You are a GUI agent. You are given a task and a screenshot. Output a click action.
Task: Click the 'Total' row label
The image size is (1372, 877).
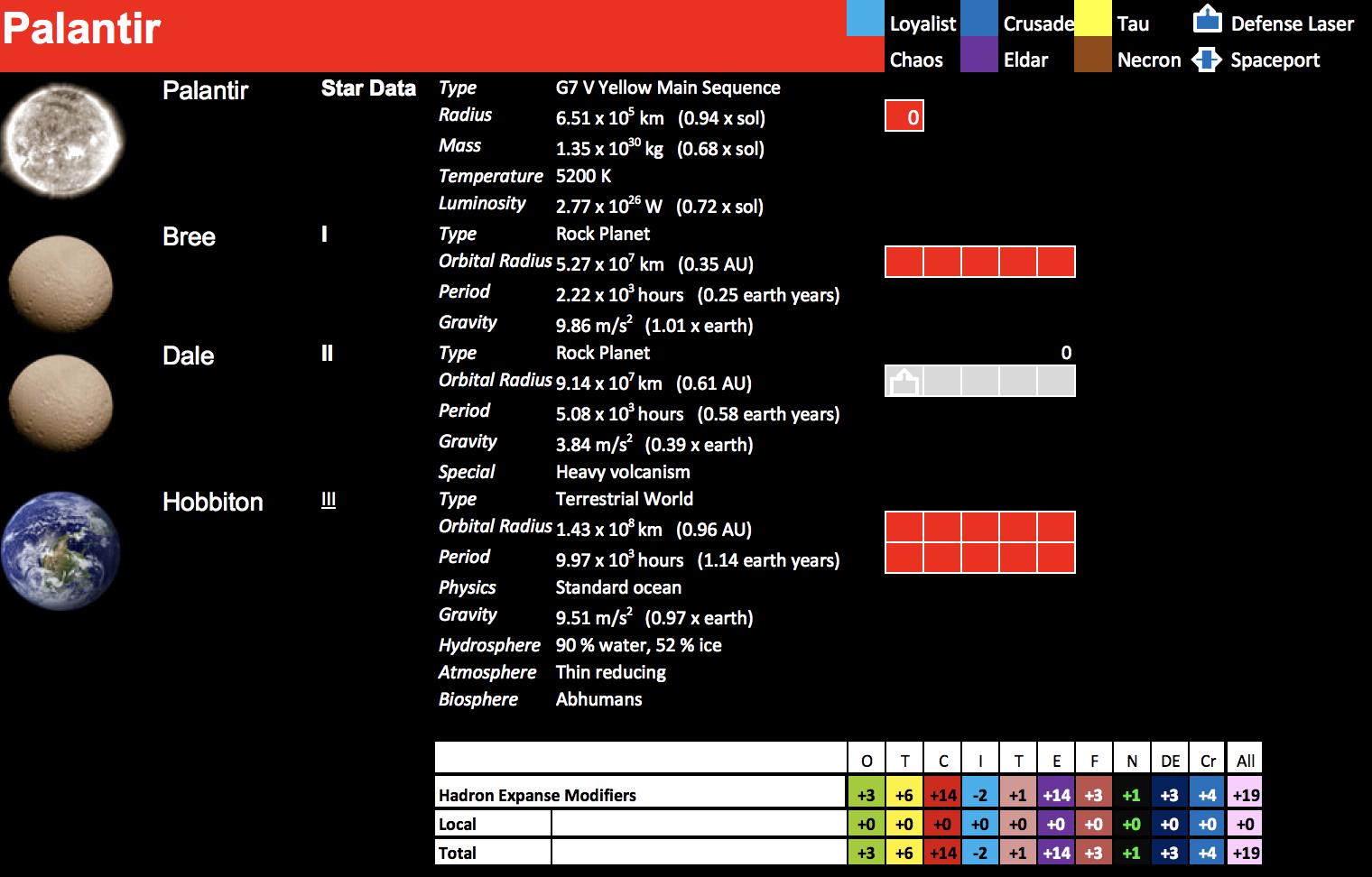[x=457, y=853]
